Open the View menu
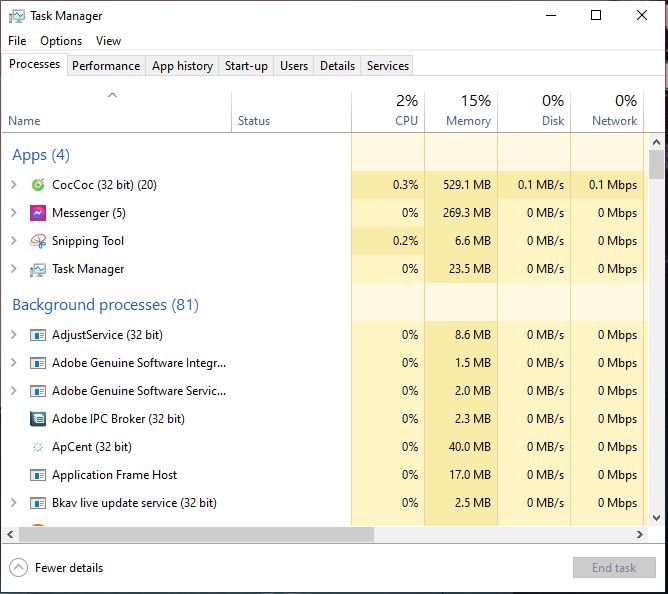Image resolution: width=668 pixels, height=594 pixels. click(108, 41)
